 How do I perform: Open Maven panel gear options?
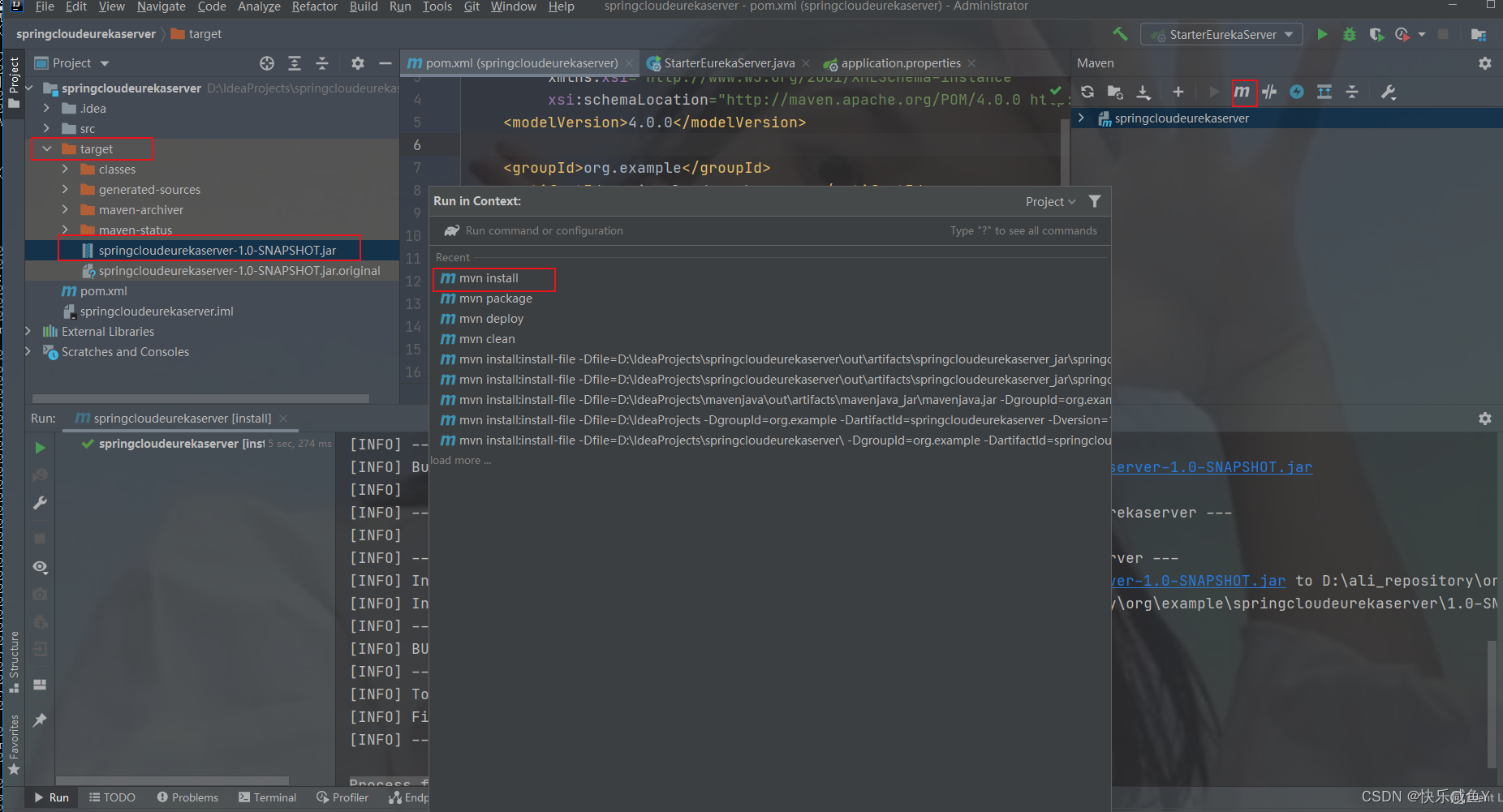point(1485,62)
